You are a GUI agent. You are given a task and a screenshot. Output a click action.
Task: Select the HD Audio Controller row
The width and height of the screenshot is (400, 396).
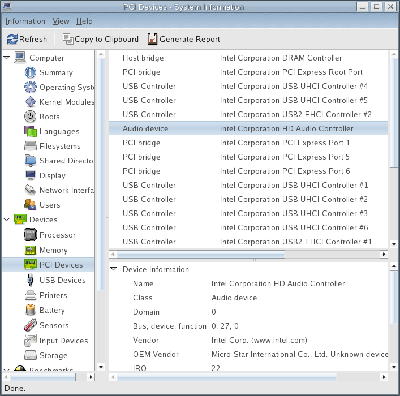248,128
